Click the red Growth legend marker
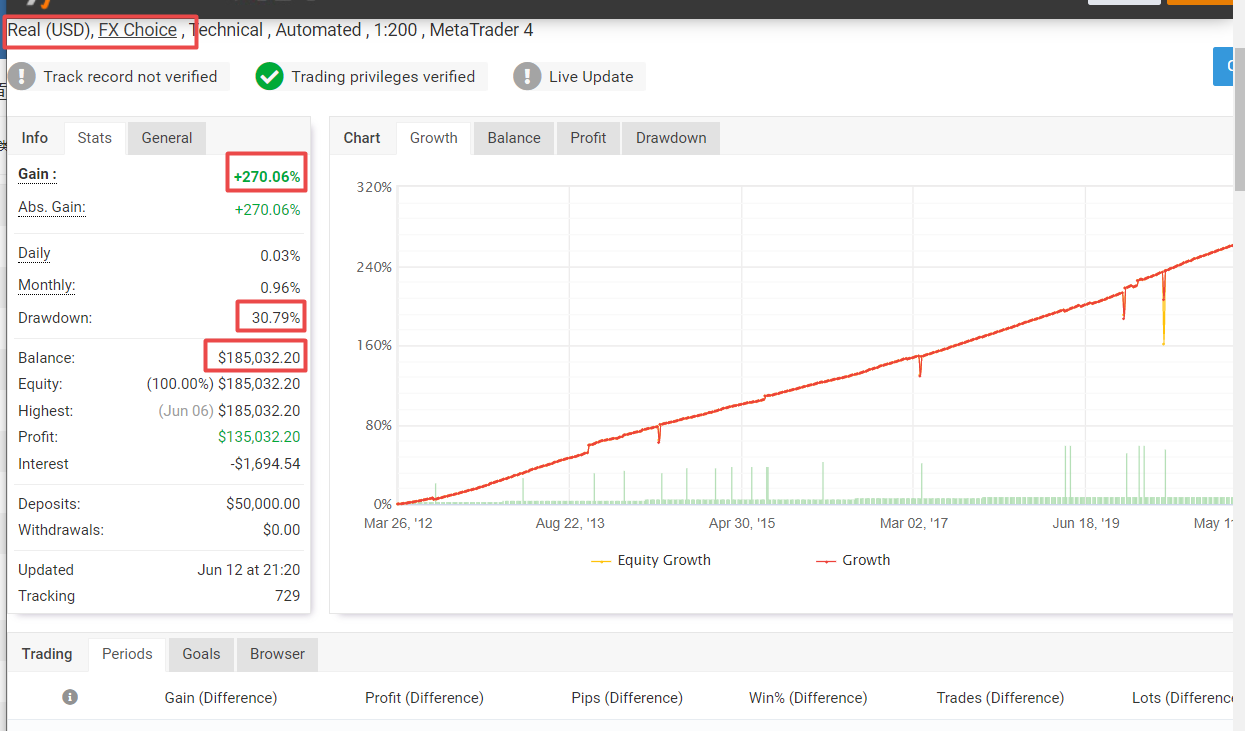This screenshot has height=731, width=1245. 826,561
